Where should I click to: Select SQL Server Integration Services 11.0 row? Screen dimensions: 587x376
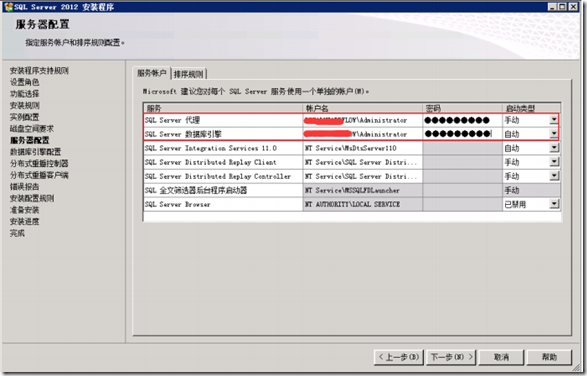click(352, 148)
